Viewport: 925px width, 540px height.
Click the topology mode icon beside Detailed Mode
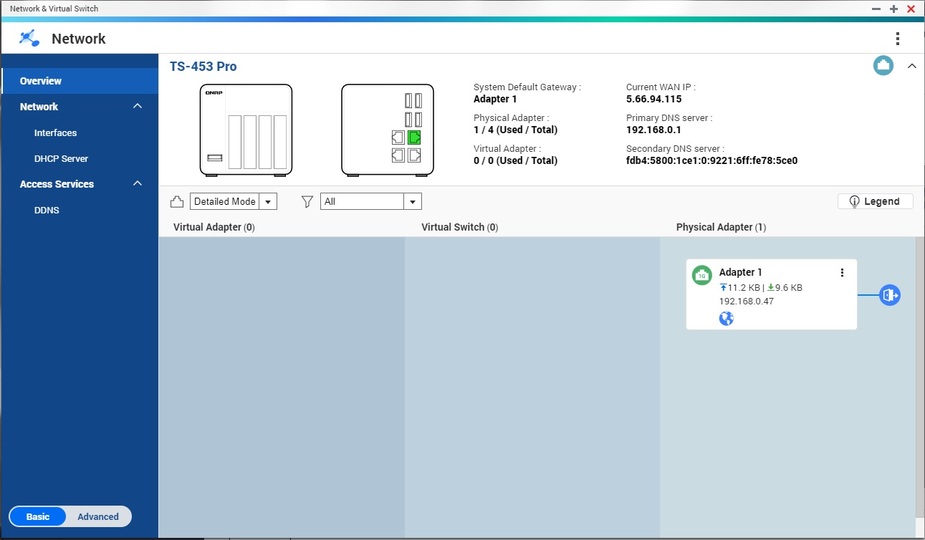(x=176, y=202)
